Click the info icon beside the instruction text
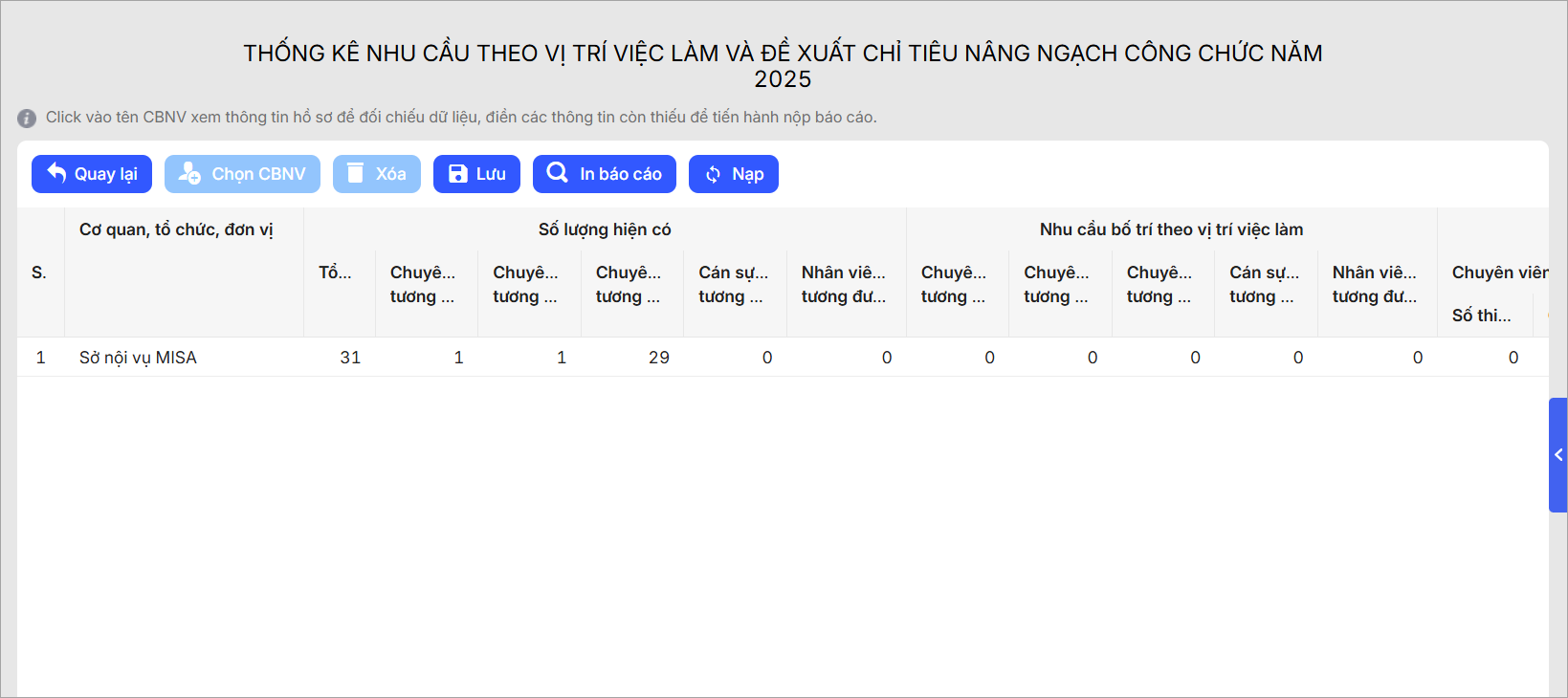The height and width of the screenshot is (698, 1568). [x=27, y=119]
